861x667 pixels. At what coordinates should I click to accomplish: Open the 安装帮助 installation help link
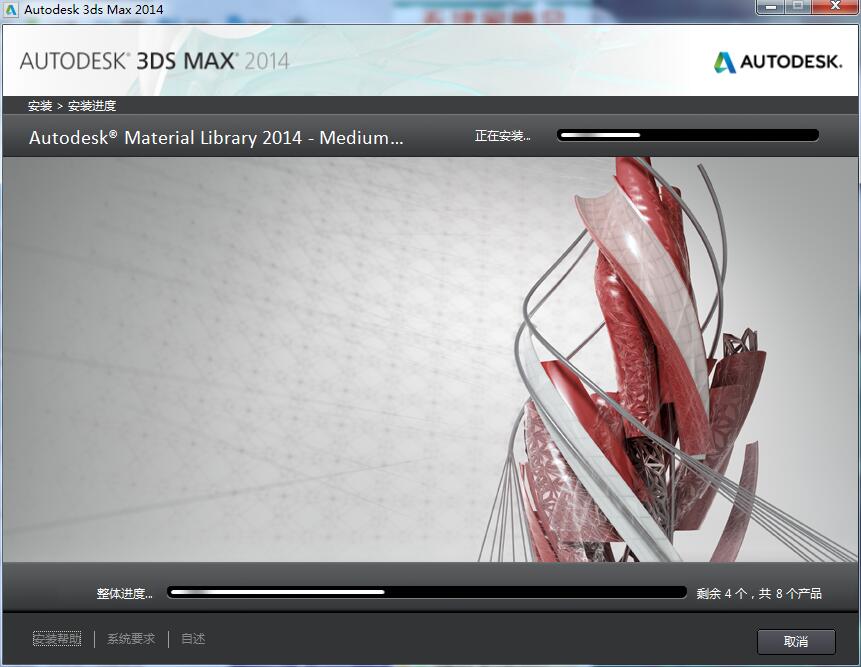(57, 638)
